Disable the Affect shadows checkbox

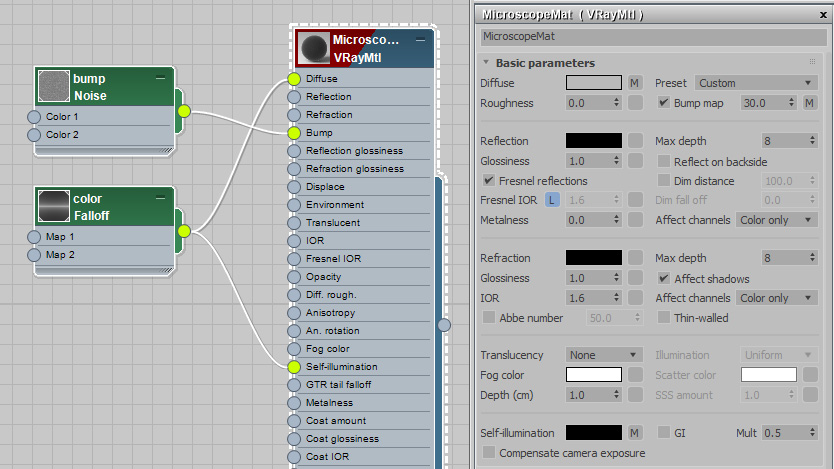tap(664, 278)
